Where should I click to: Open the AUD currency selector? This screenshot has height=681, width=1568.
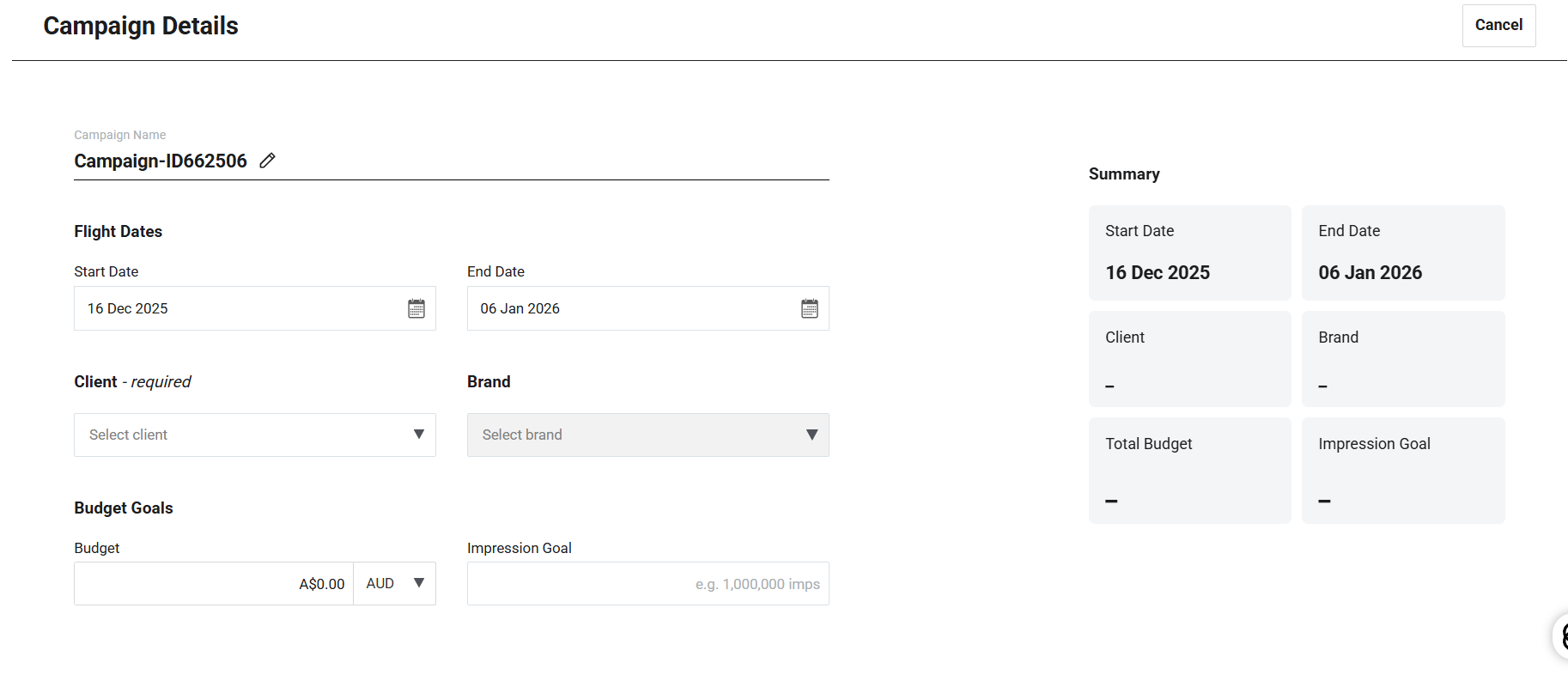click(x=395, y=584)
